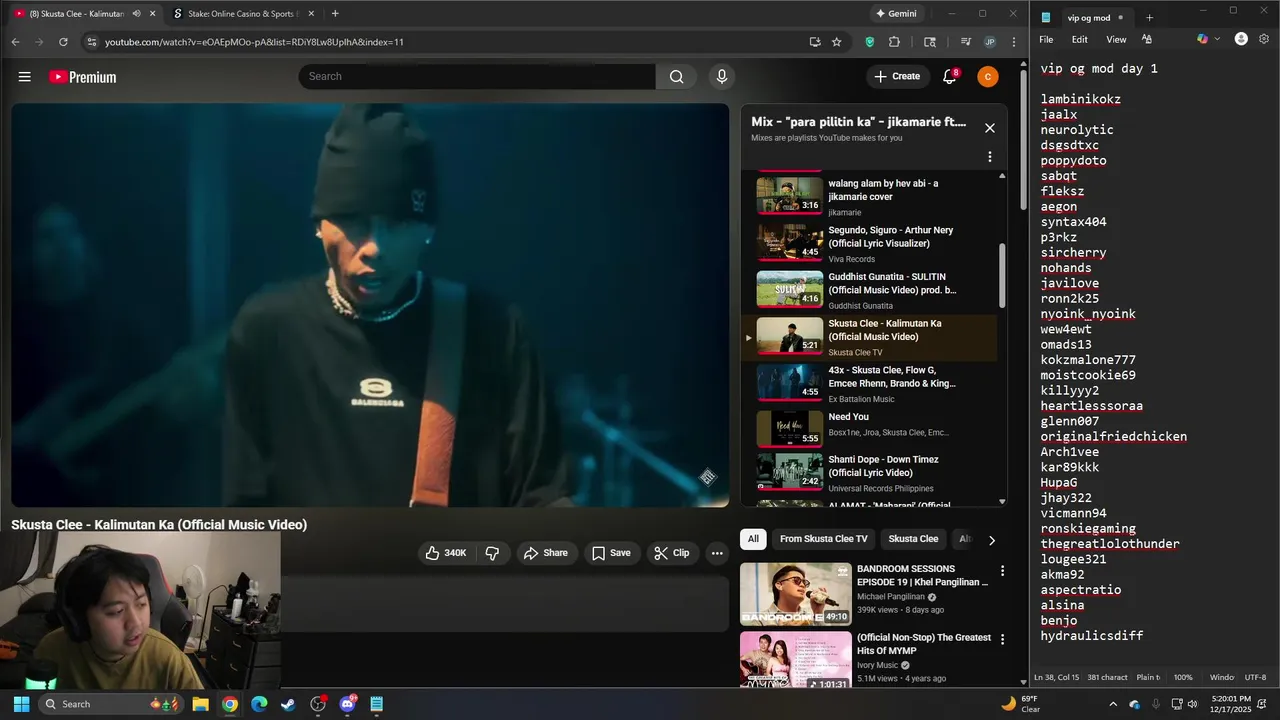Click the Chrome address bar URL

(x=254, y=42)
